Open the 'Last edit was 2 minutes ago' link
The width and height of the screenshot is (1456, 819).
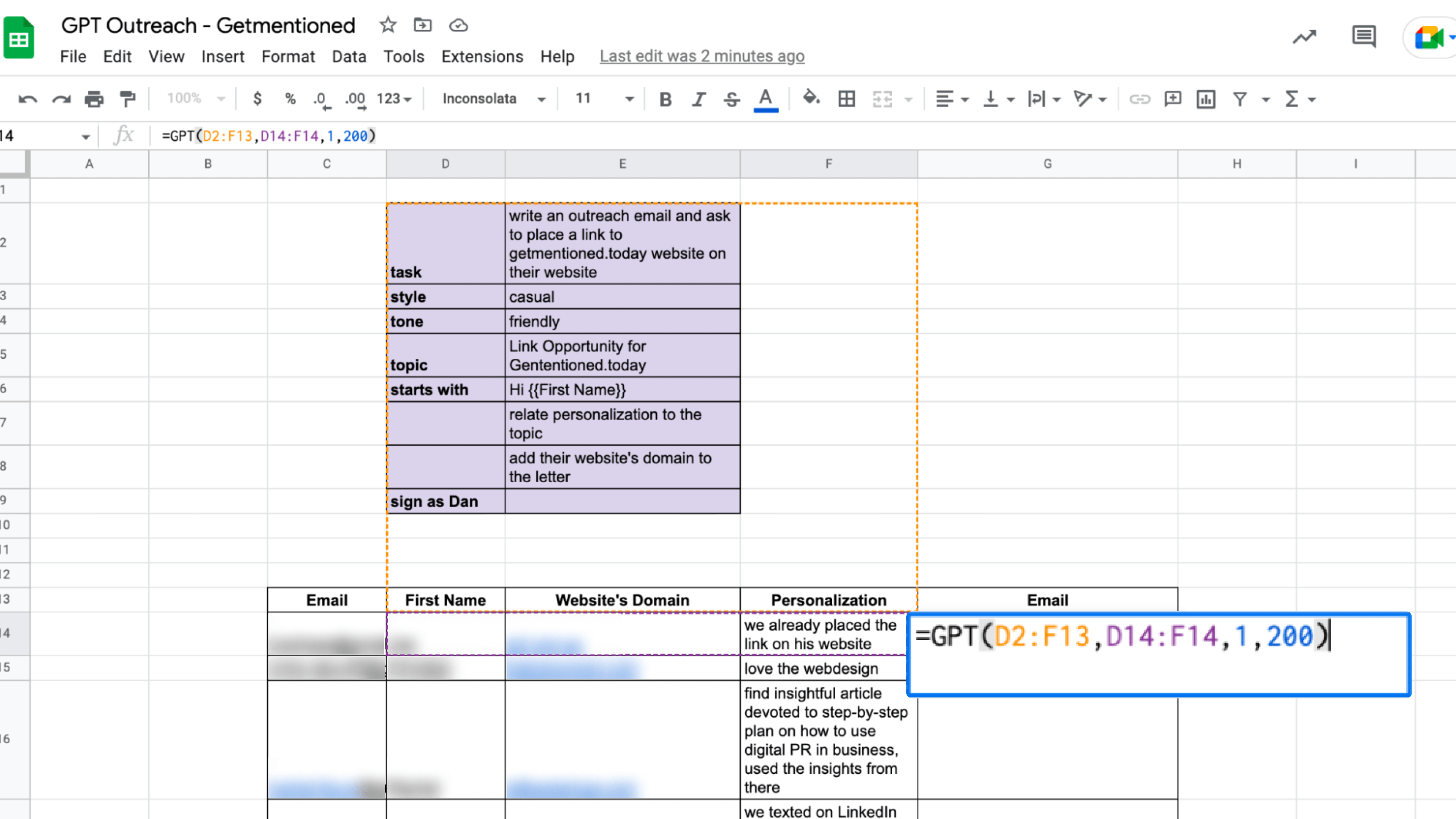[x=701, y=56]
